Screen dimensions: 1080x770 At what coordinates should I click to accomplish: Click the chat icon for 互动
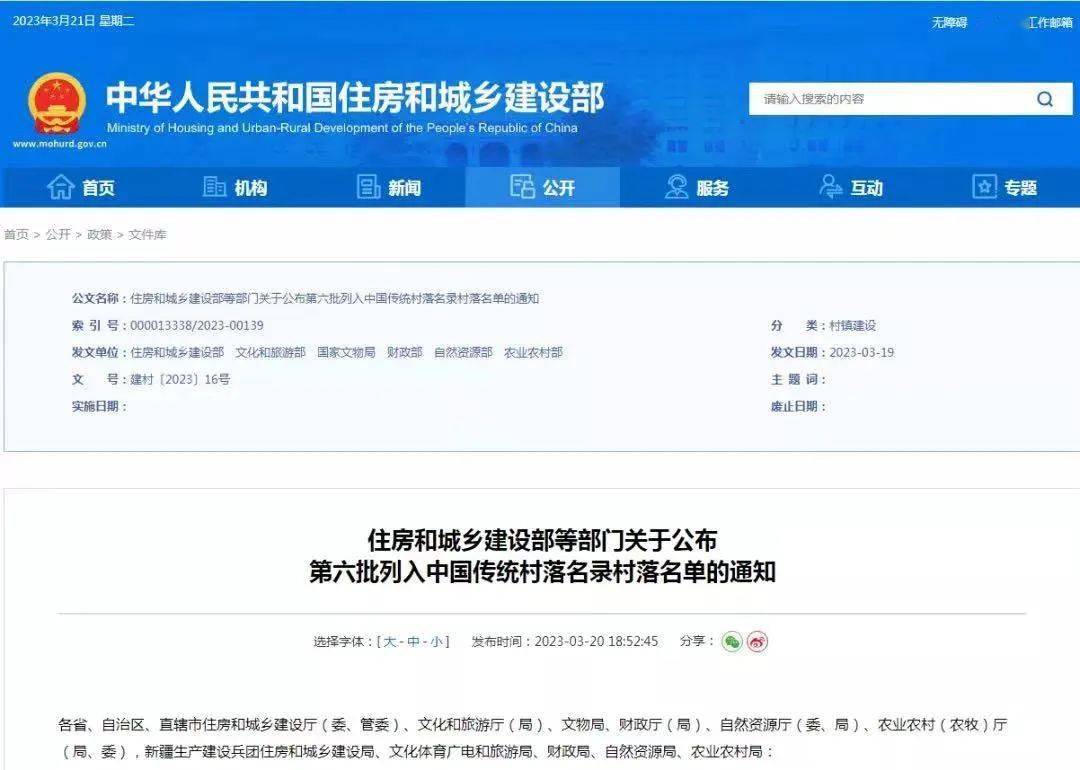[831, 187]
